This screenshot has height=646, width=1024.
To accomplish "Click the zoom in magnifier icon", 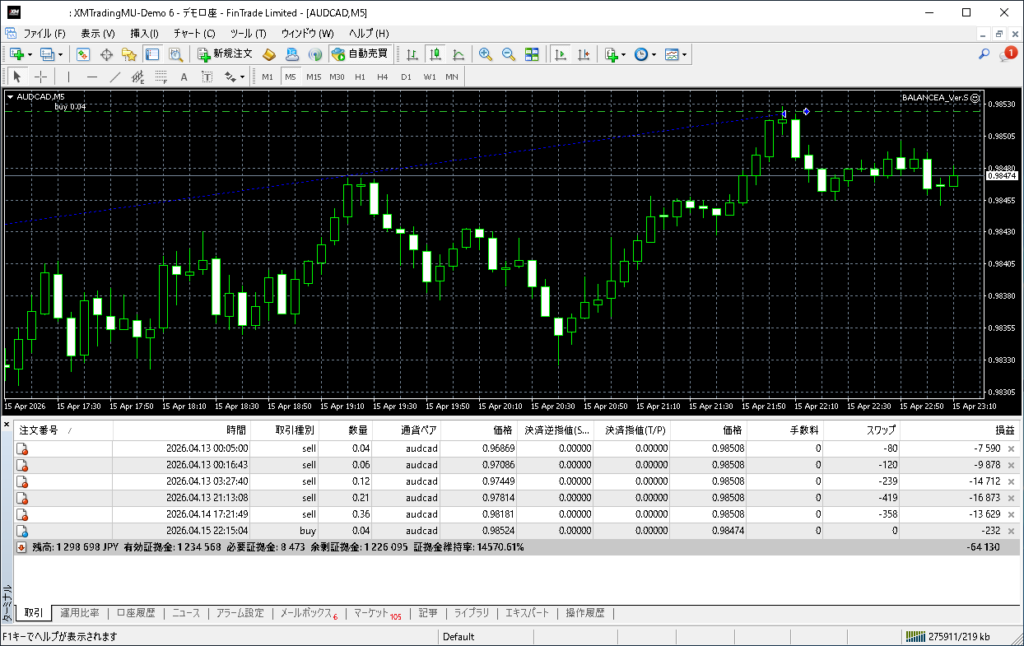I will point(485,54).
